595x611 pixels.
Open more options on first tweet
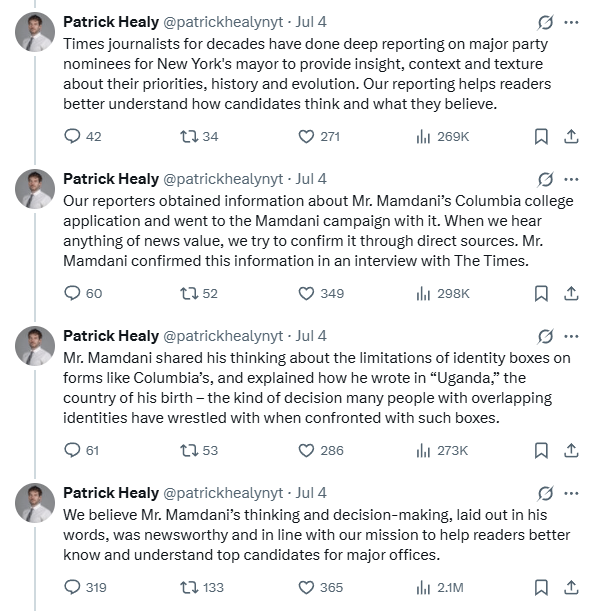[x=571, y=22]
